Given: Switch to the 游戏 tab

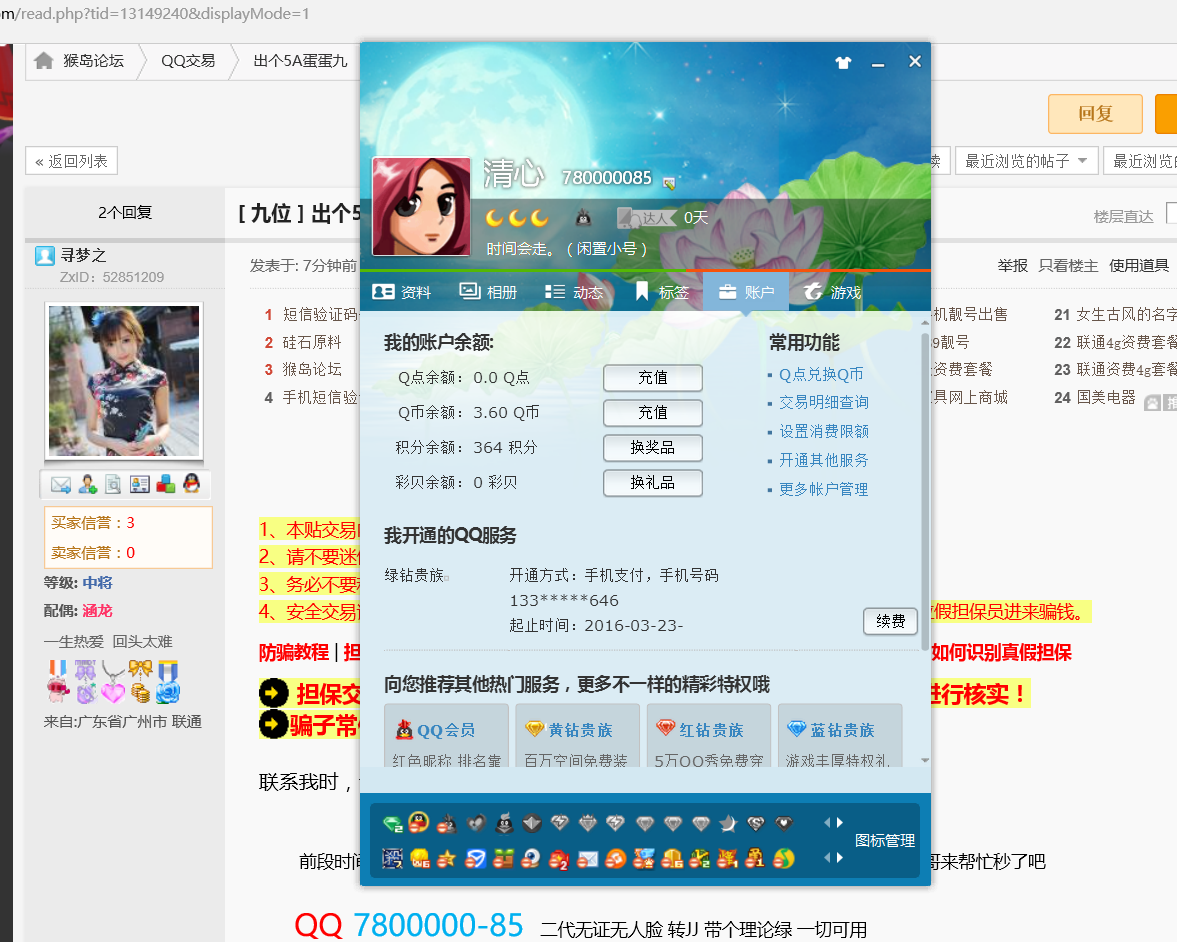Looking at the screenshot, I should click(x=832, y=292).
